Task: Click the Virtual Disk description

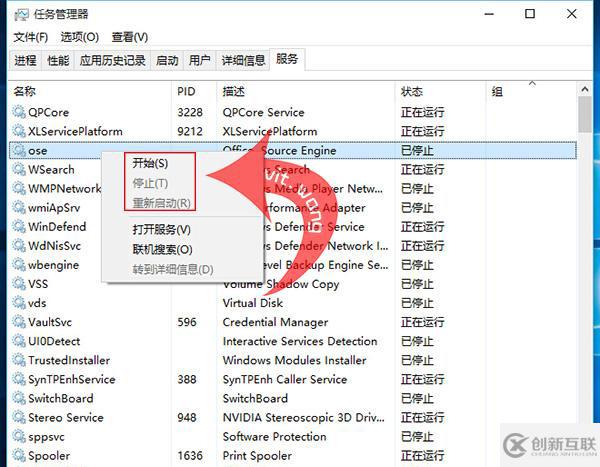Action: [253, 303]
